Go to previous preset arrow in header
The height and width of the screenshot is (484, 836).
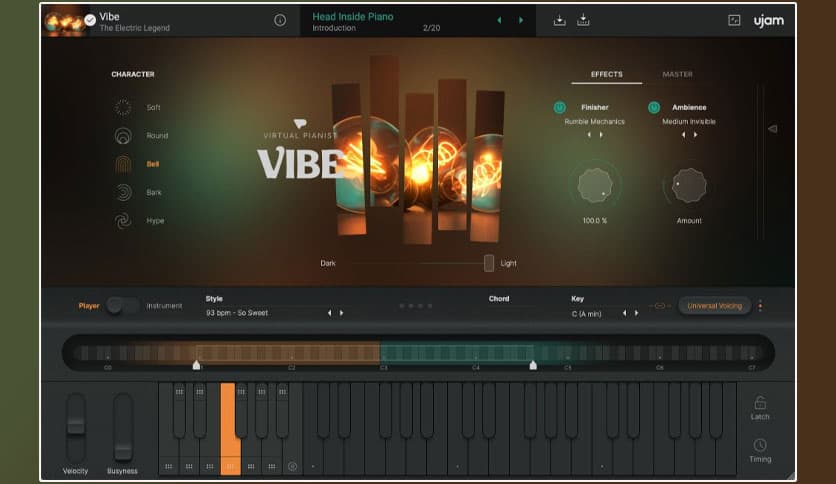[500, 20]
